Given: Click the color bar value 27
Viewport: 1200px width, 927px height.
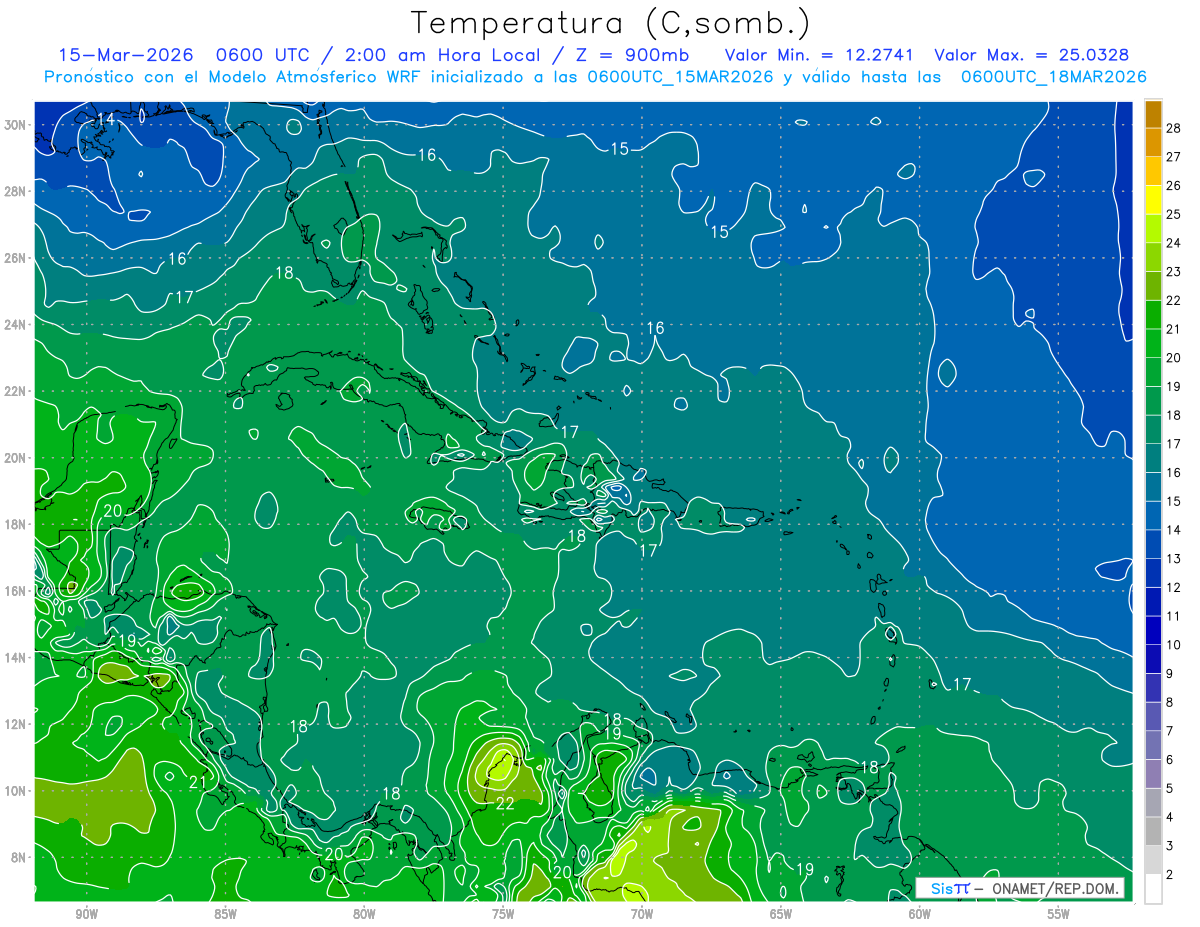Looking at the screenshot, I should tap(1174, 156).
